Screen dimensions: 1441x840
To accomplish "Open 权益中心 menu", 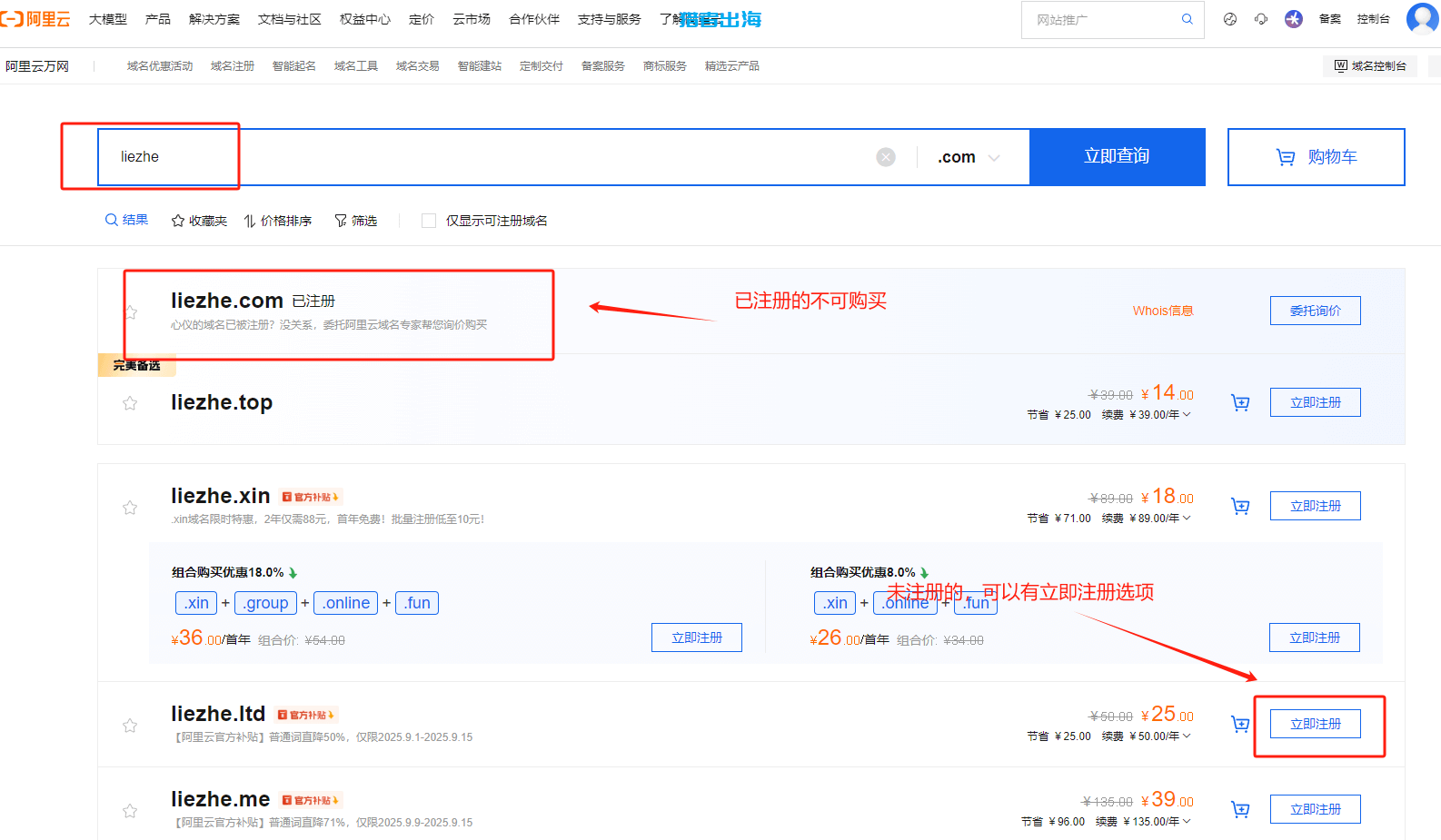I will click(365, 19).
